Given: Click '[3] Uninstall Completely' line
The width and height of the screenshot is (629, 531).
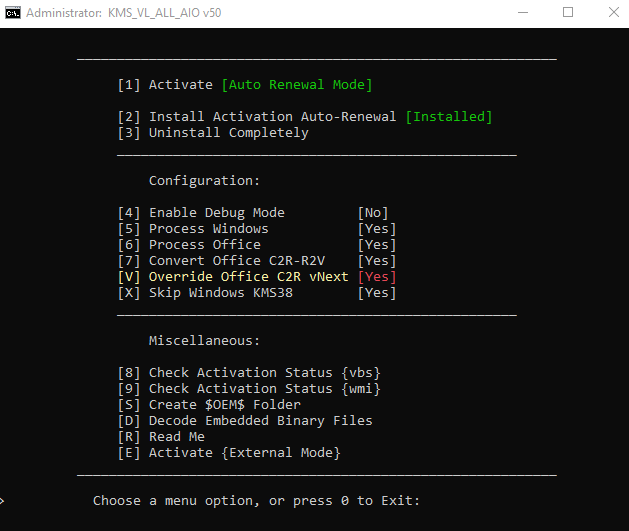Looking at the screenshot, I should click(213, 133).
